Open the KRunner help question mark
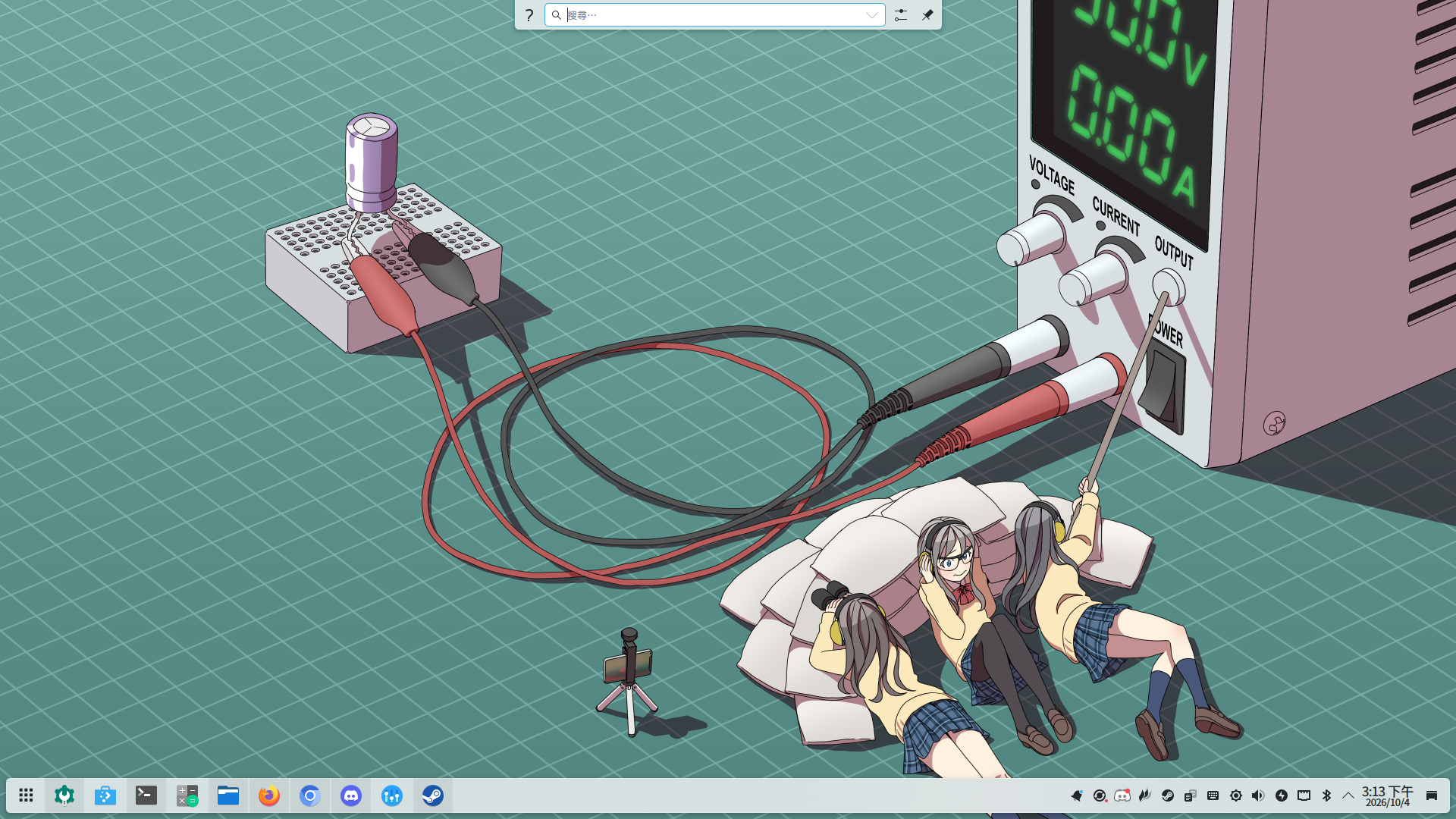This screenshot has width=1456, height=819. (x=529, y=15)
